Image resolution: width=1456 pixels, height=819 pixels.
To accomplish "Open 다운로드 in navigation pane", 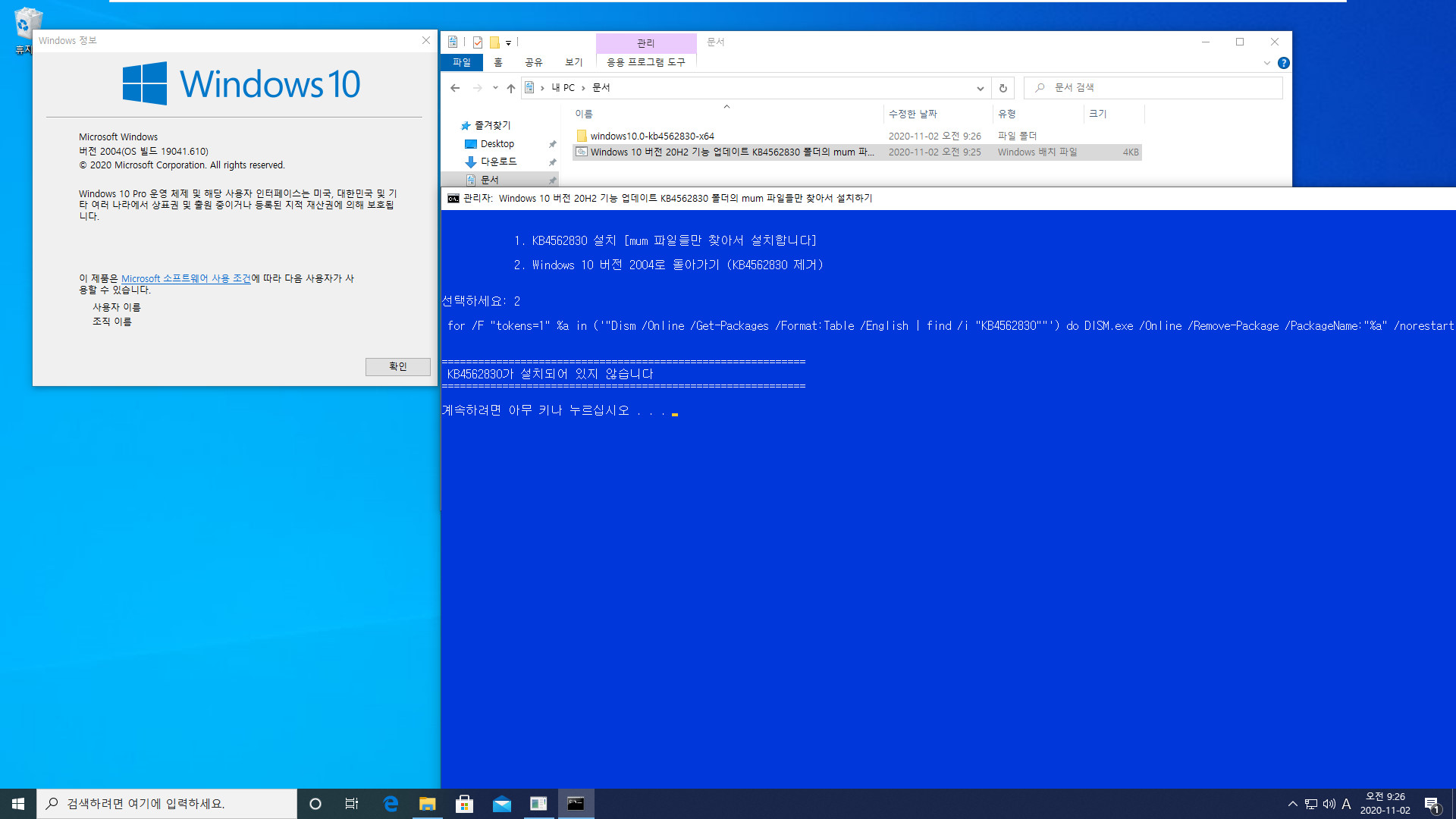I will [x=491, y=162].
